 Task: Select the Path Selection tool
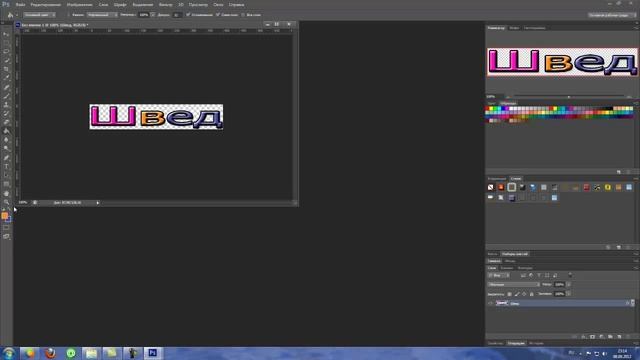pyautogui.click(x=6, y=176)
